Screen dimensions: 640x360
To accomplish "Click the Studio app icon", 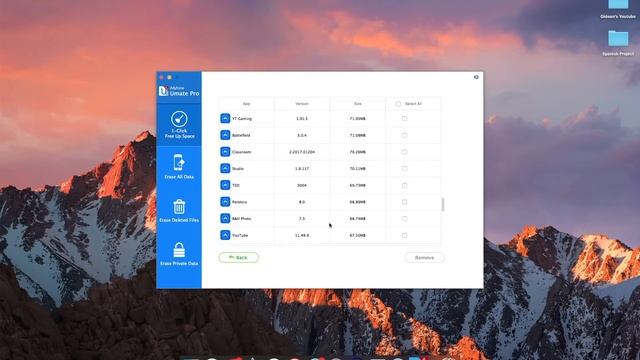I will pos(225,169).
